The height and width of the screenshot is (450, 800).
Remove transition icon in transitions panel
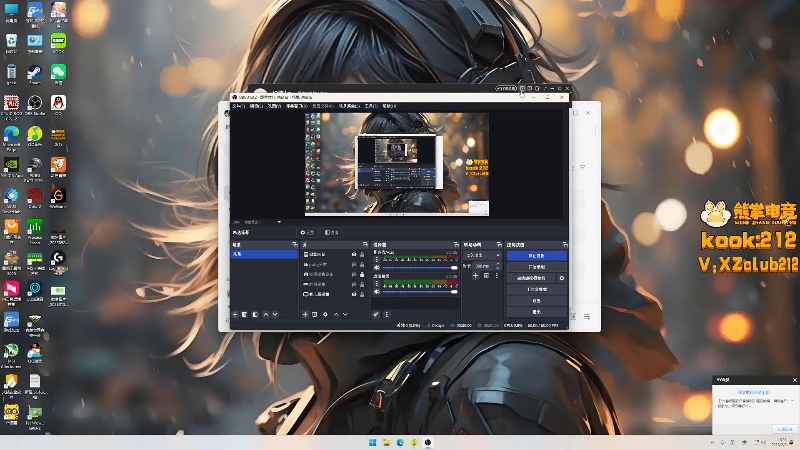pyautogui.click(x=486, y=276)
